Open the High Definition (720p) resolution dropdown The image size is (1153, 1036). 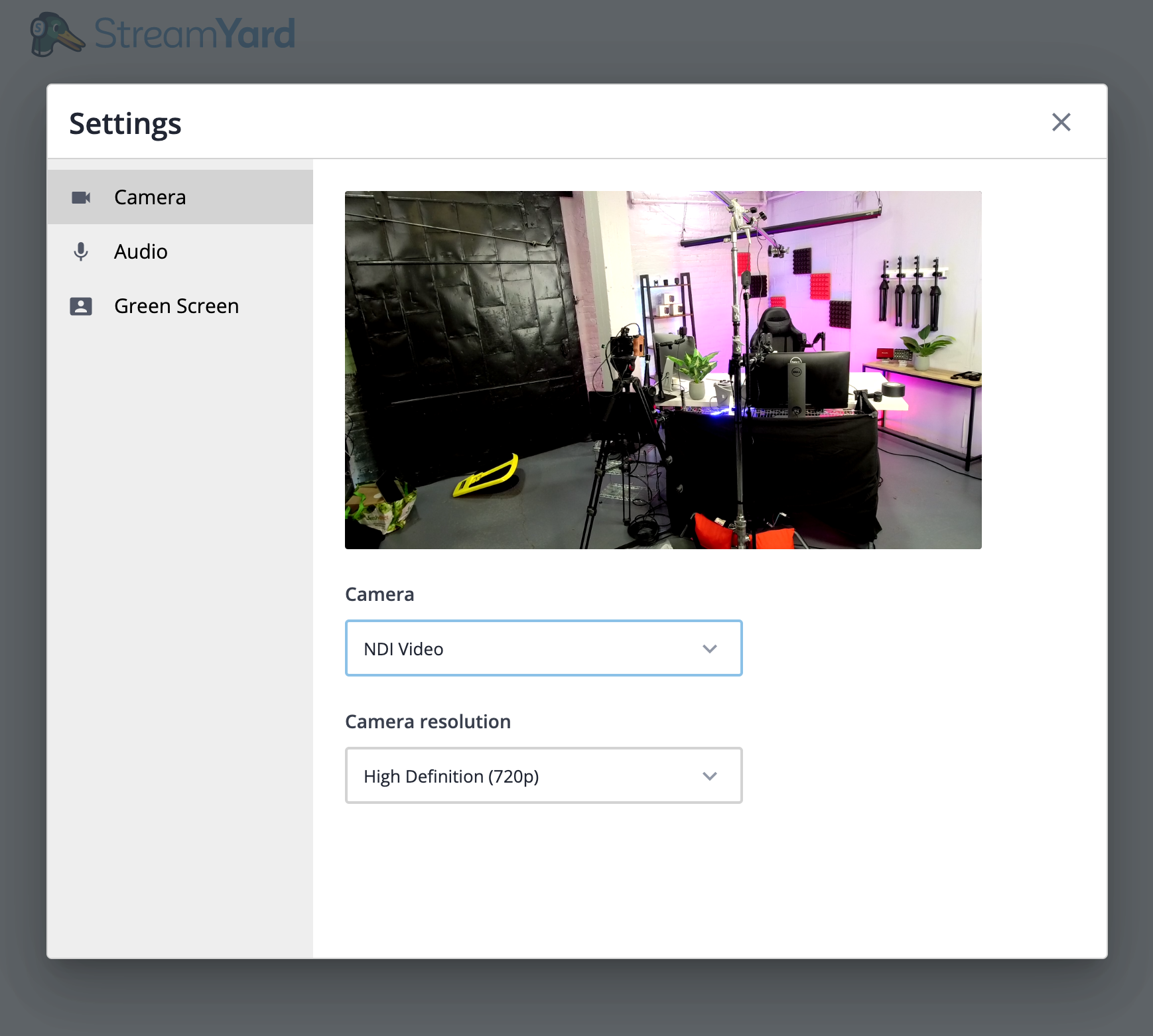tap(543, 776)
